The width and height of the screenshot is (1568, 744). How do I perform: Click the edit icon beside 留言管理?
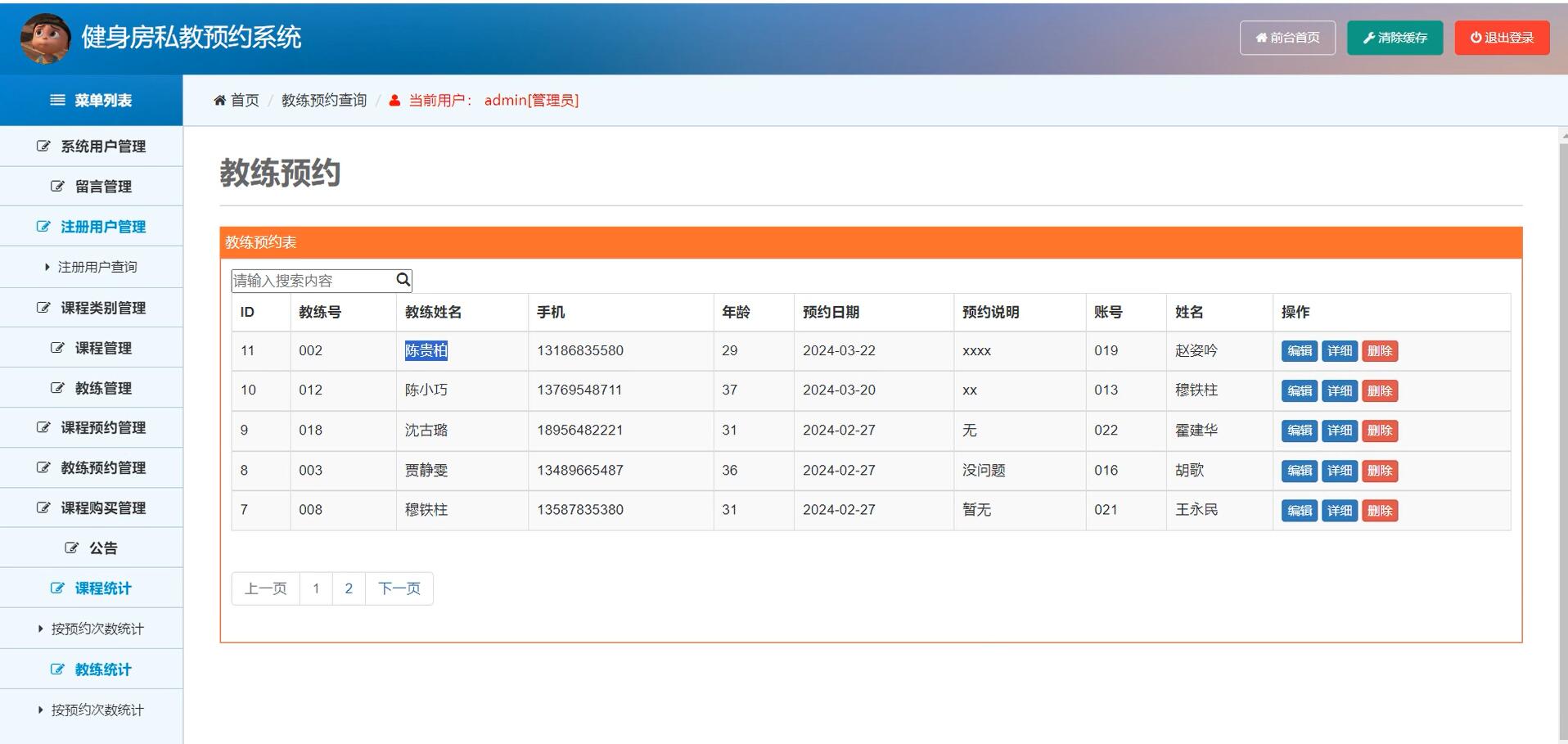[x=57, y=187]
